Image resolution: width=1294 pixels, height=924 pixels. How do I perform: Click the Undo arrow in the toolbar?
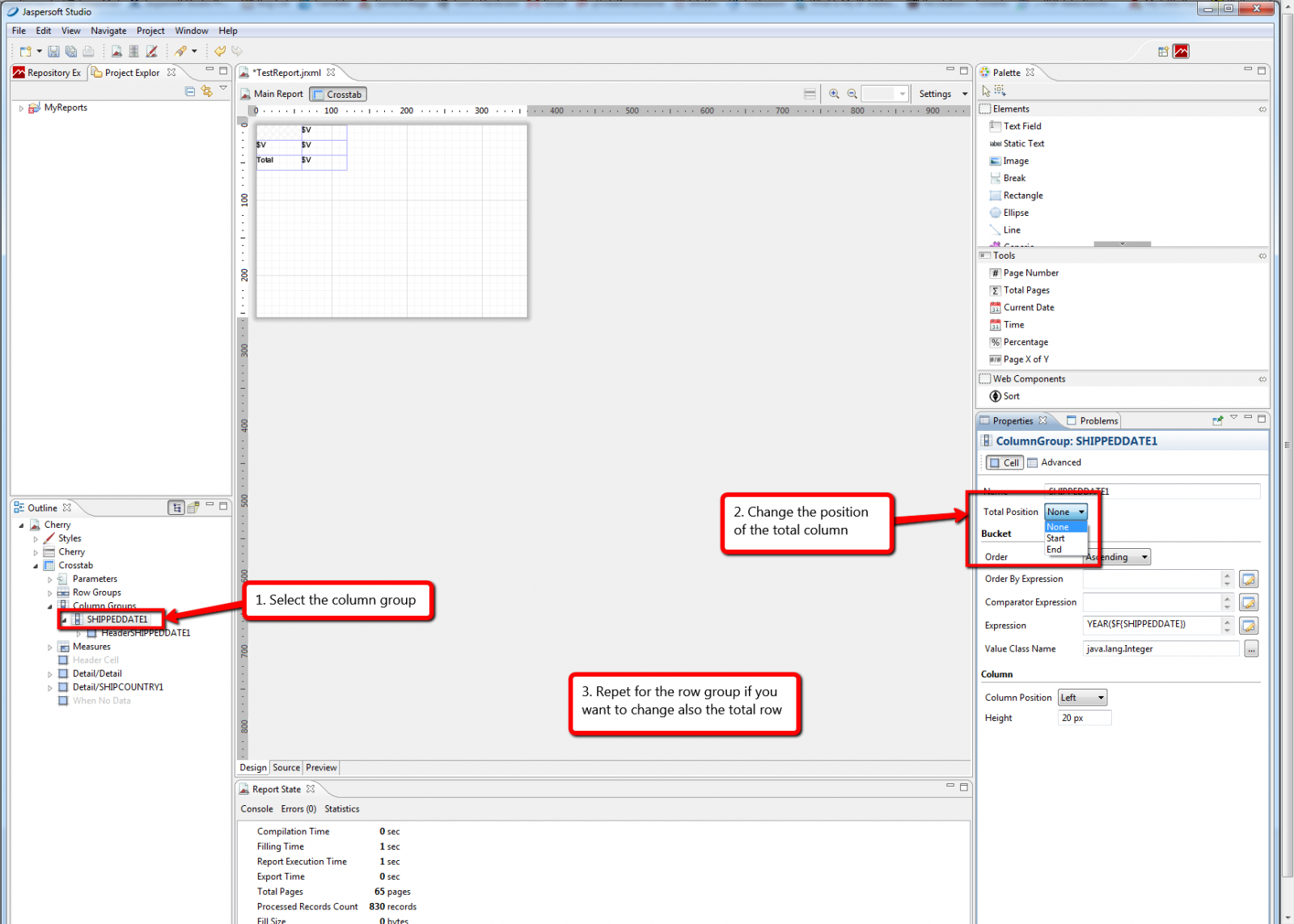click(x=220, y=51)
